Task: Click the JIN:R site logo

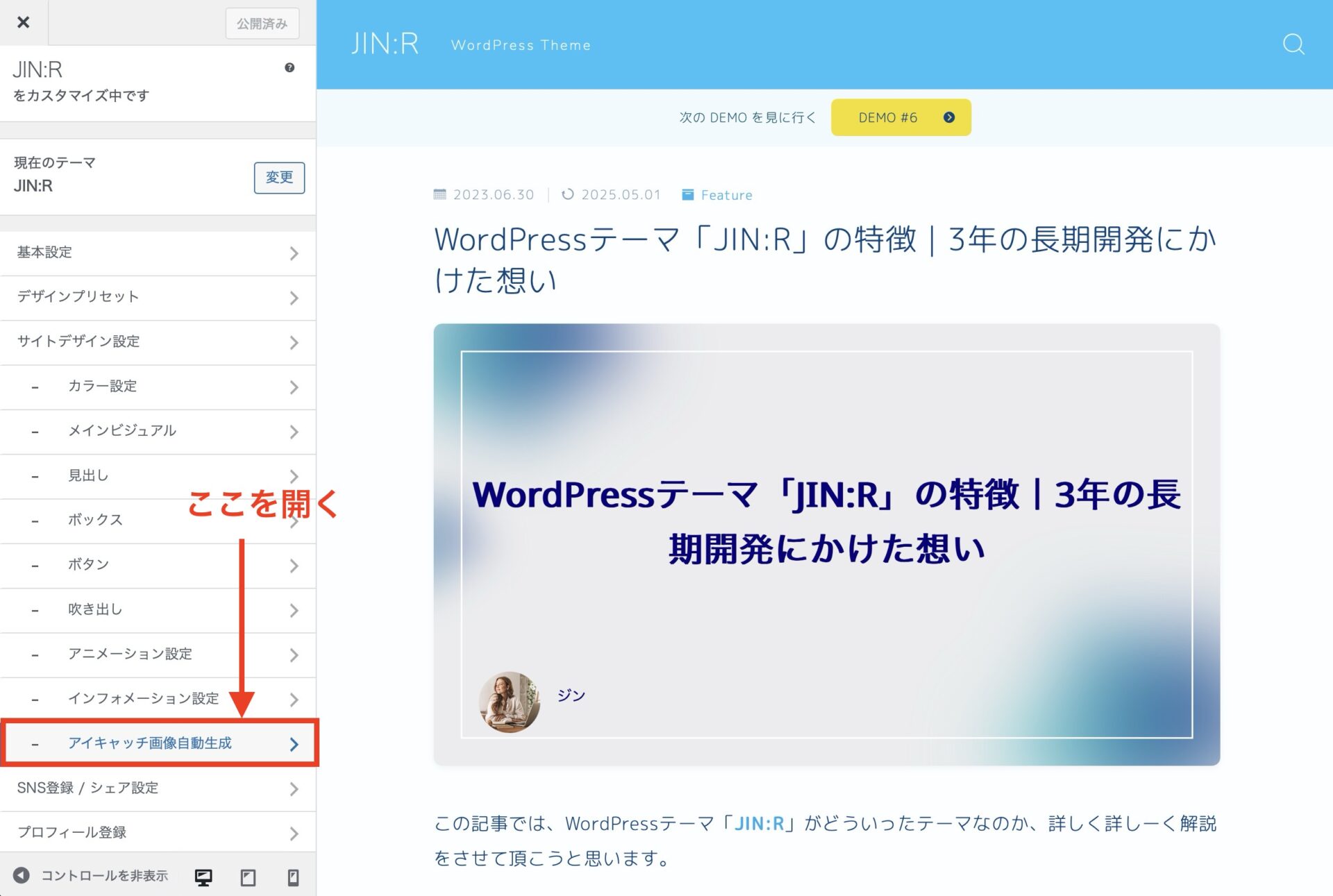Action: pyautogui.click(x=385, y=44)
